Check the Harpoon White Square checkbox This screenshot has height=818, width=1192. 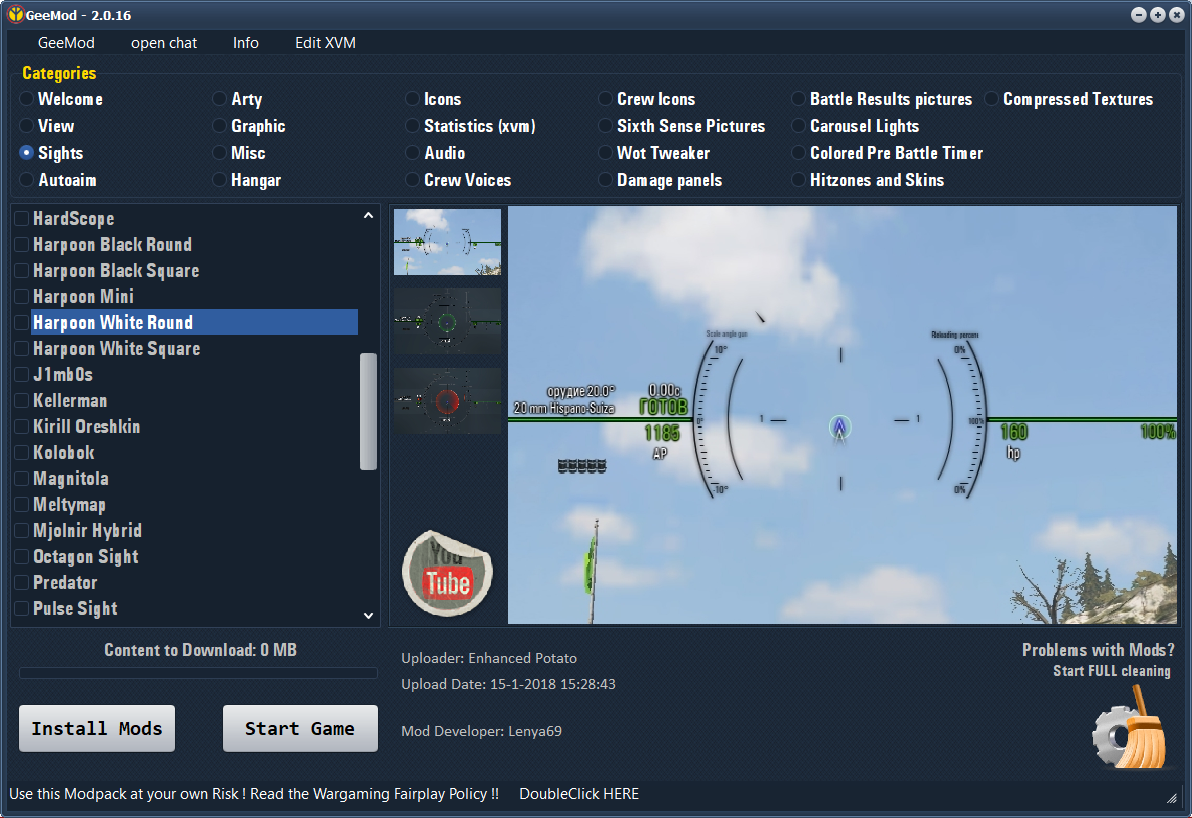21,349
